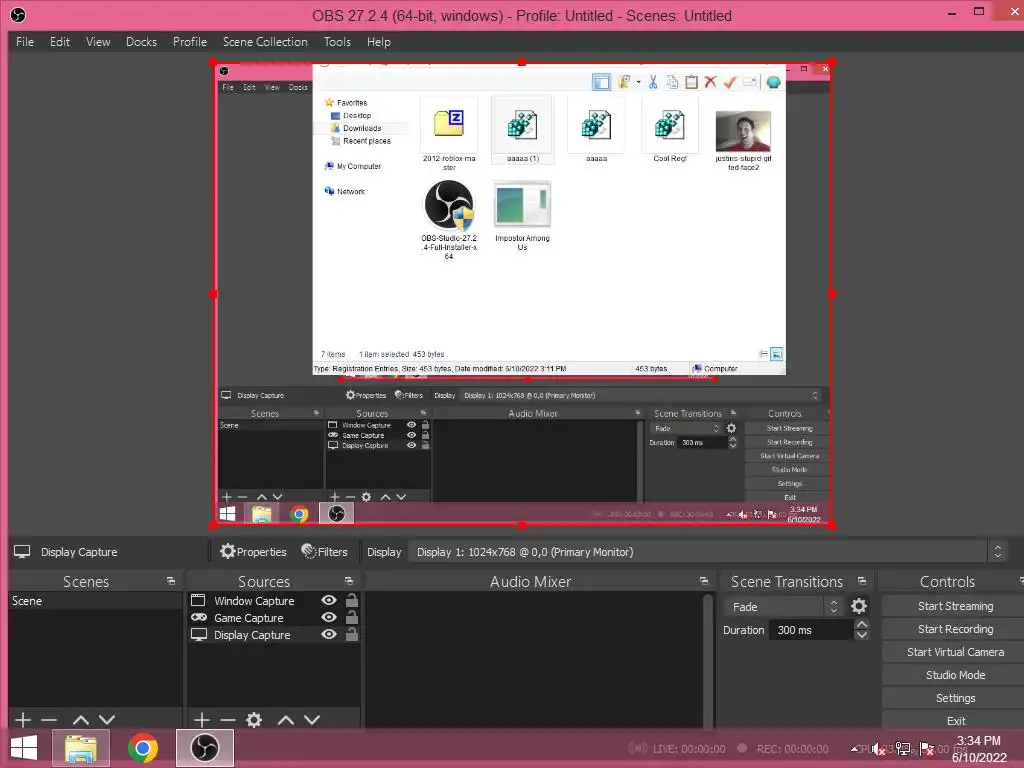The height and width of the screenshot is (768, 1024).
Task: Open the Docks menu
Action: pos(141,42)
